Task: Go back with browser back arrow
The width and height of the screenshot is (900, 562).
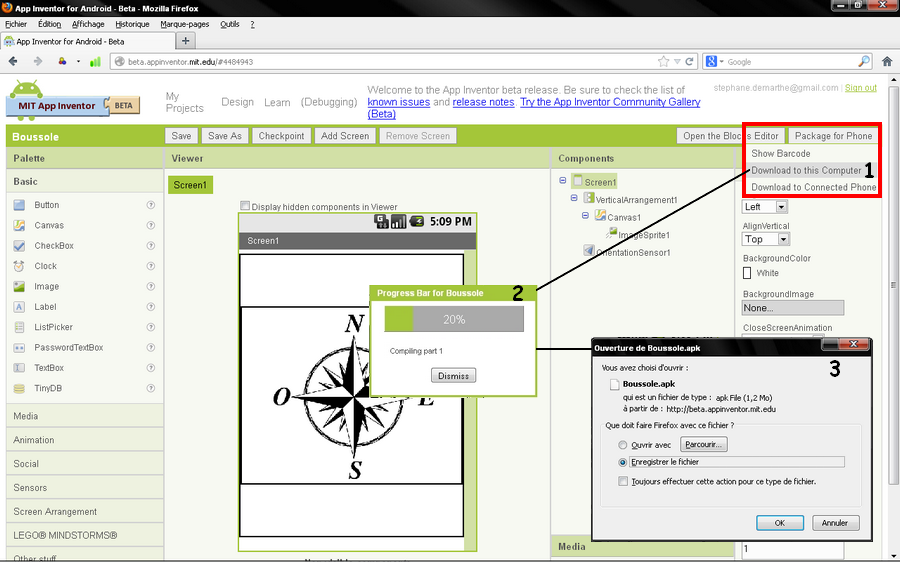Action: [13, 61]
